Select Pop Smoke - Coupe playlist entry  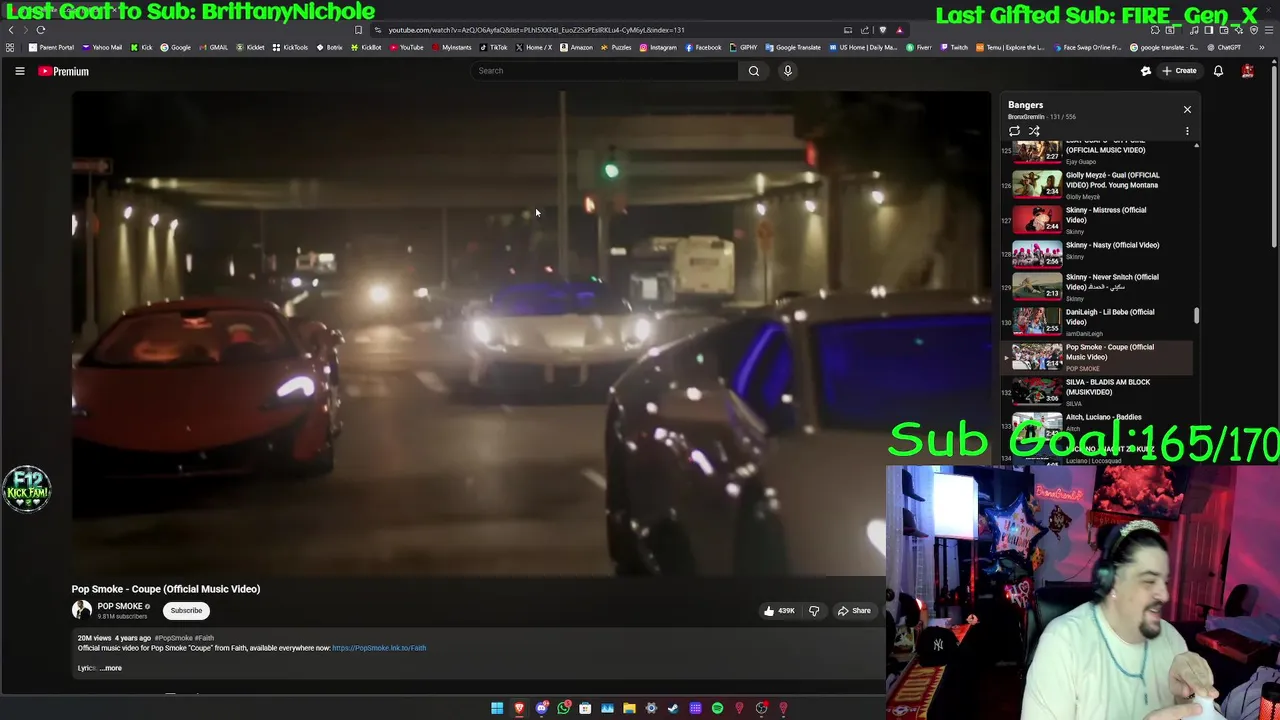point(1097,356)
